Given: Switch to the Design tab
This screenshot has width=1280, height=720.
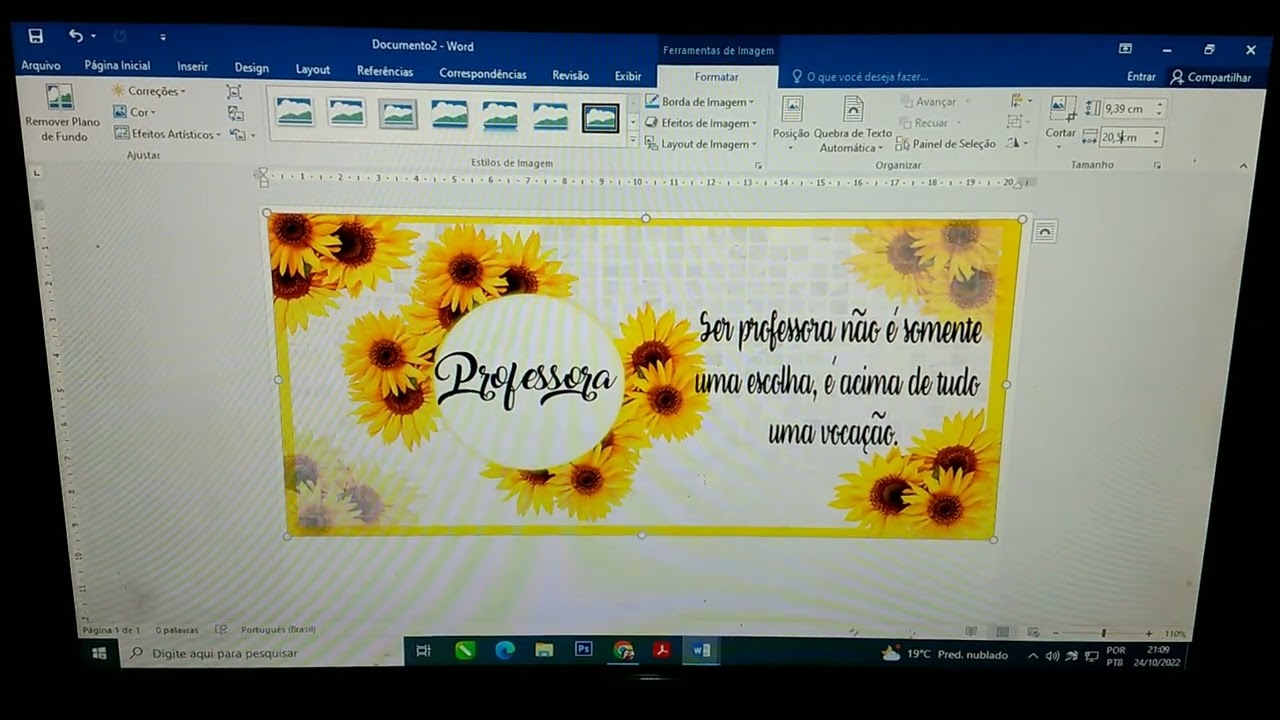Looking at the screenshot, I should coord(251,68).
